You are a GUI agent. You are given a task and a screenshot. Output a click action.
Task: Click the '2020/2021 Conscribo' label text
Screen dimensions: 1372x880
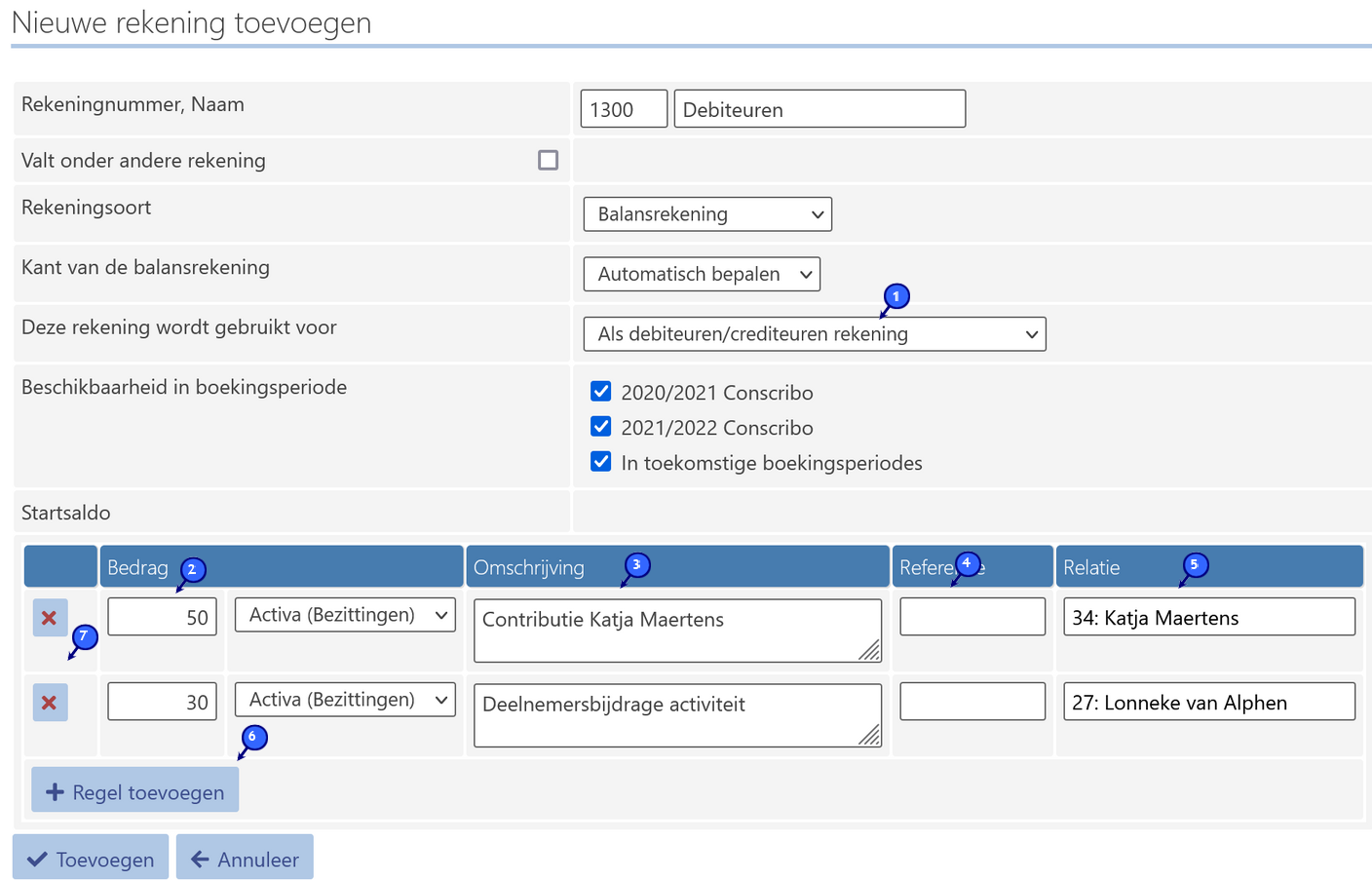tap(717, 393)
